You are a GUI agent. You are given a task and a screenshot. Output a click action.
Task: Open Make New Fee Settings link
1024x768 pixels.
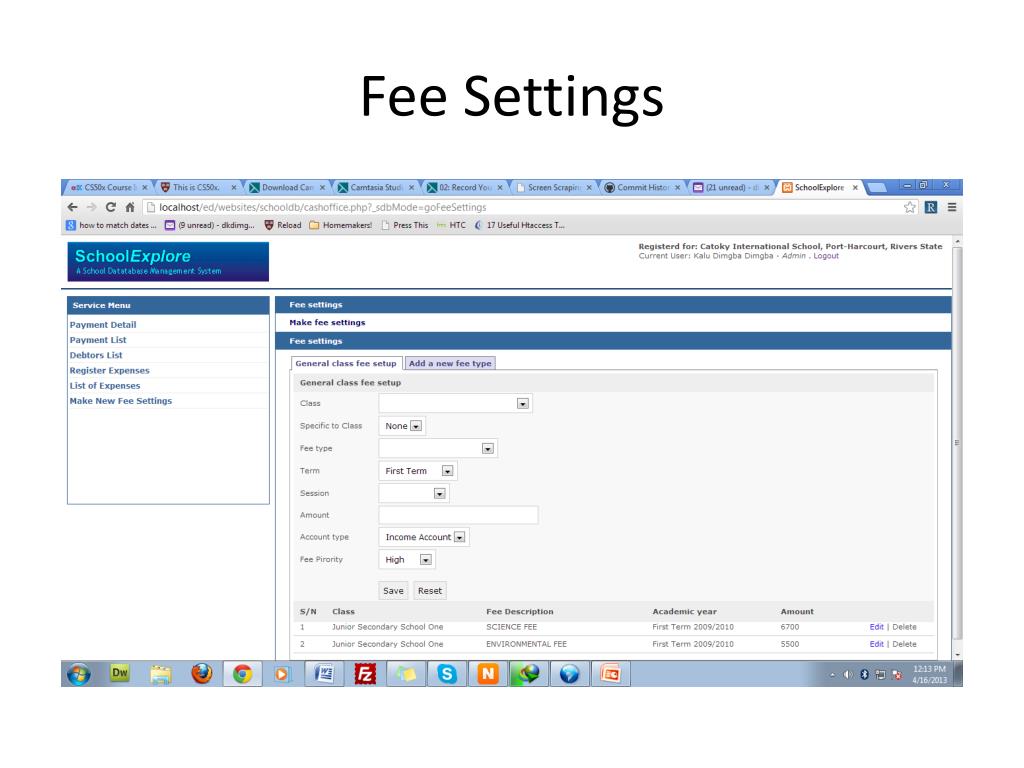click(121, 401)
